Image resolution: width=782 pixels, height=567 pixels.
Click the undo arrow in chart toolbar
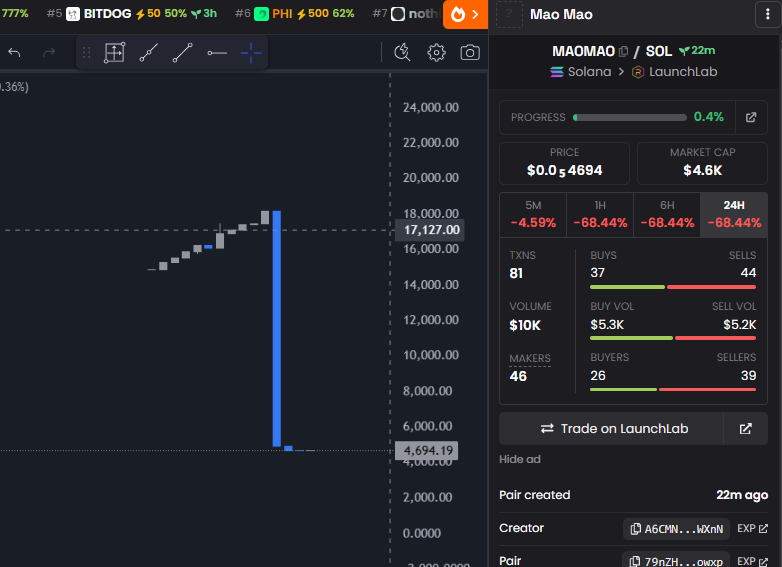pyautogui.click(x=14, y=52)
